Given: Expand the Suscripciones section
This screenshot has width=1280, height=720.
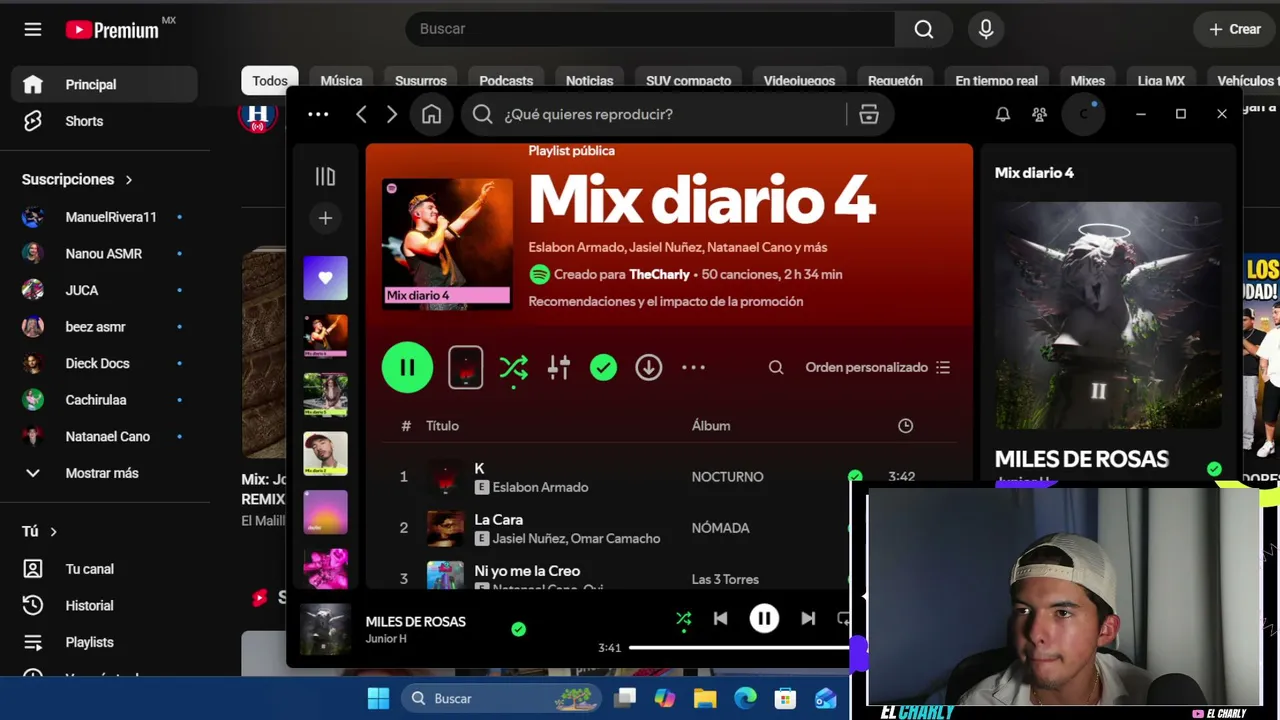Looking at the screenshot, I should pos(78,180).
